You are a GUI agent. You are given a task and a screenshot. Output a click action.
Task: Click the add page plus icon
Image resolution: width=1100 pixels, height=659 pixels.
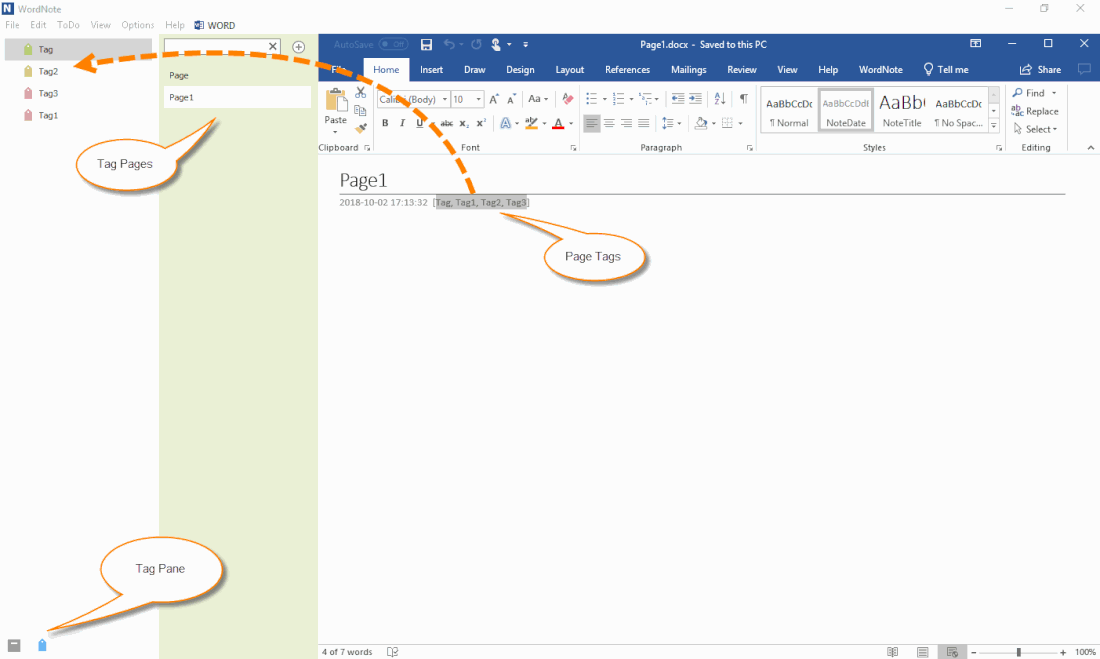pyautogui.click(x=298, y=47)
